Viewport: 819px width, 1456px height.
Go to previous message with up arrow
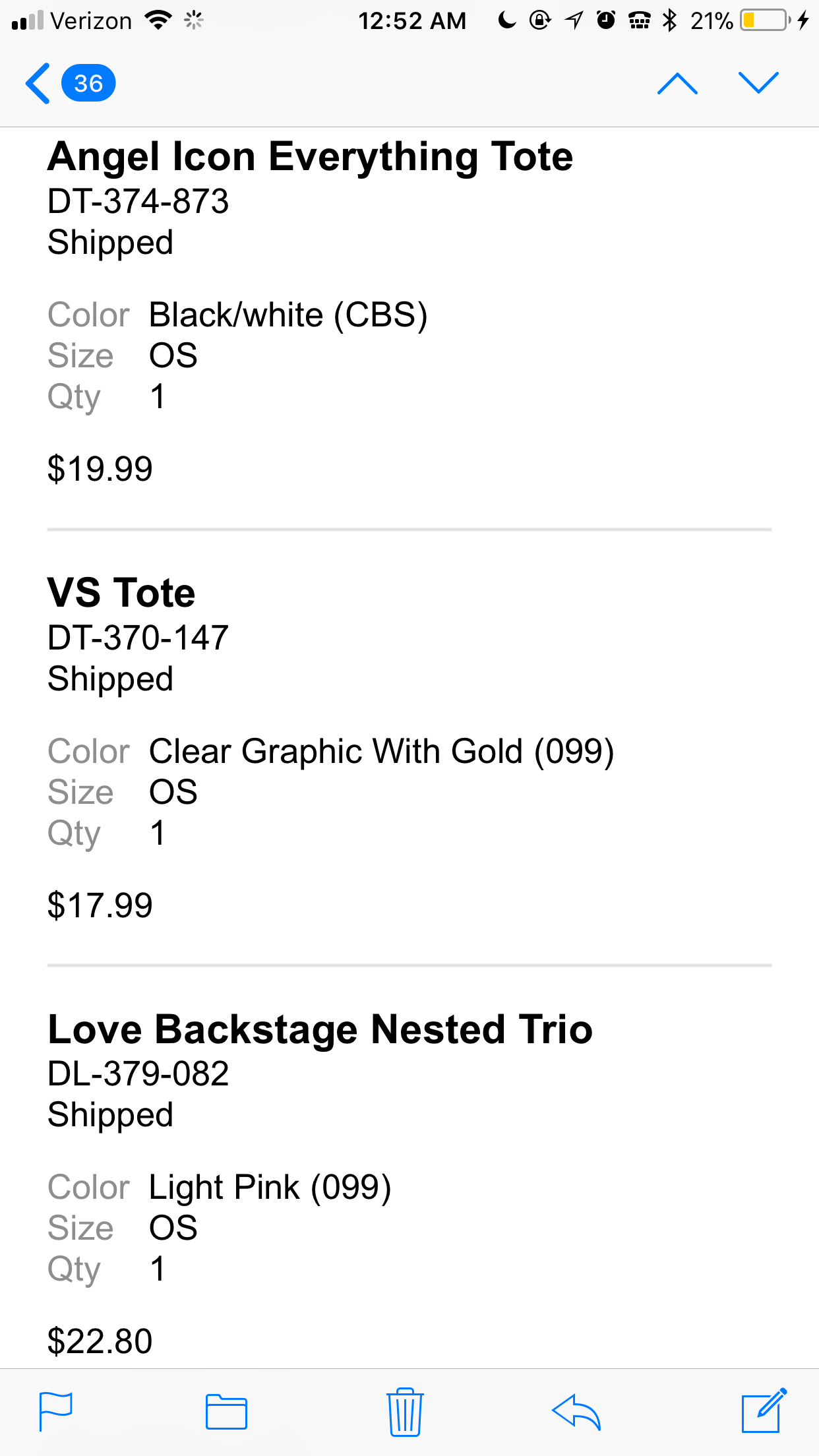click(677, 84)
